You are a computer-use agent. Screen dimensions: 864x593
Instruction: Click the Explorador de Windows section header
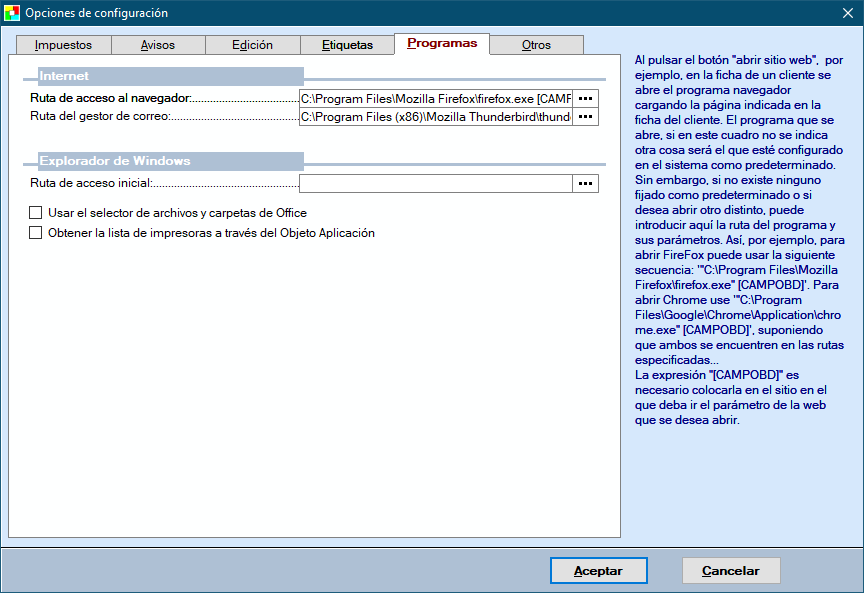coord(170,161)
